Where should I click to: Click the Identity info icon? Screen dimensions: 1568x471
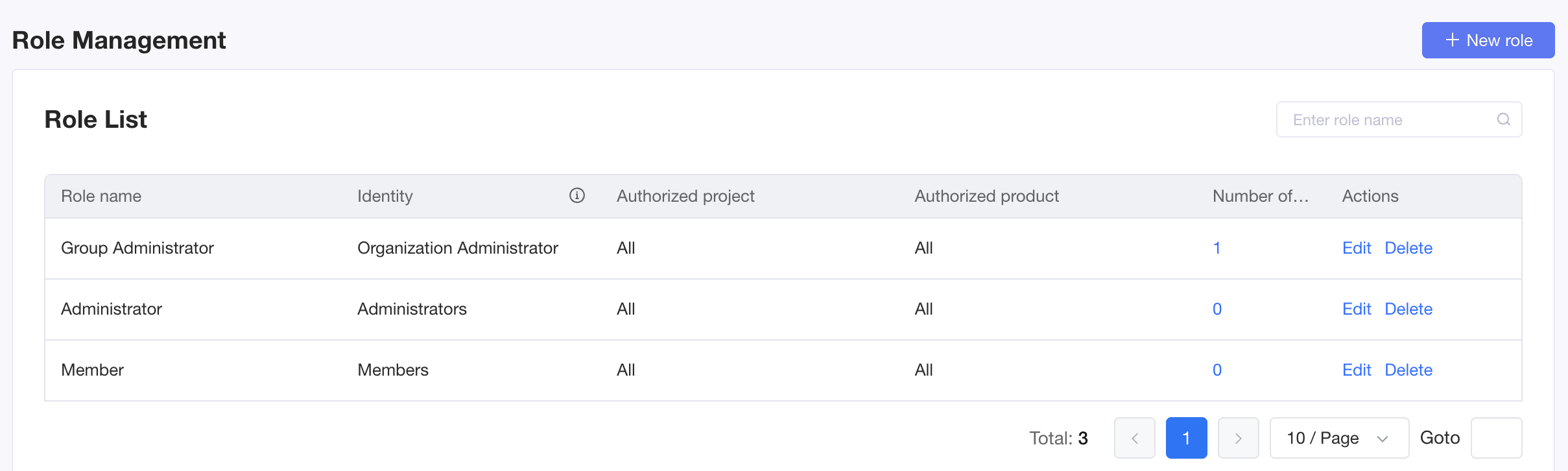pos(577,195)
